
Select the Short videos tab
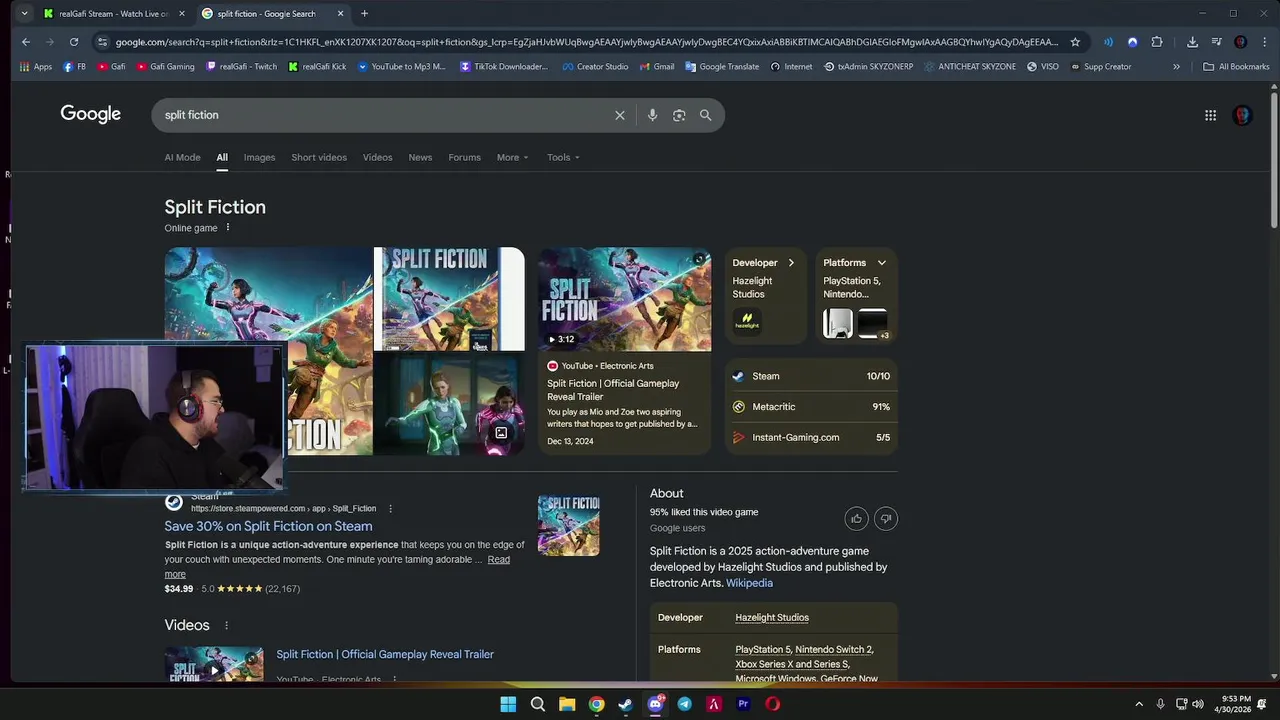(x=319, y=157)
